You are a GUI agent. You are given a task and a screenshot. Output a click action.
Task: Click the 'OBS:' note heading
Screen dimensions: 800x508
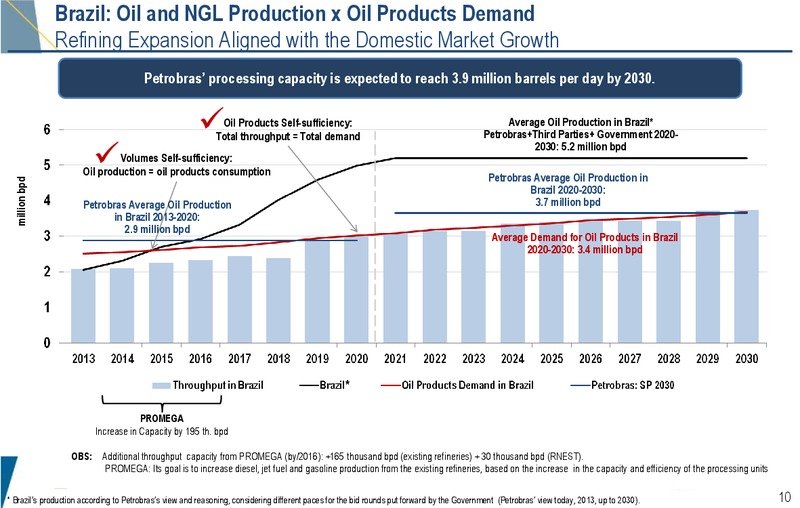[82, 456]
